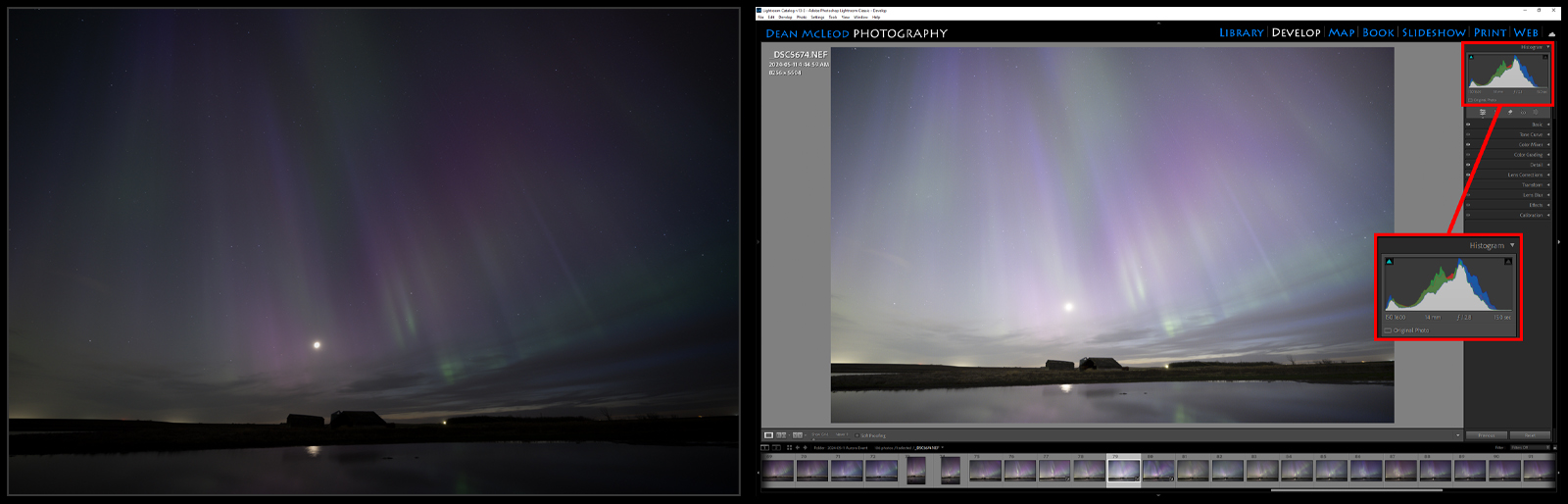Toggle the Detail panel eye switch
This screenshot has width=1568, height=504.
coord(1468,165)
